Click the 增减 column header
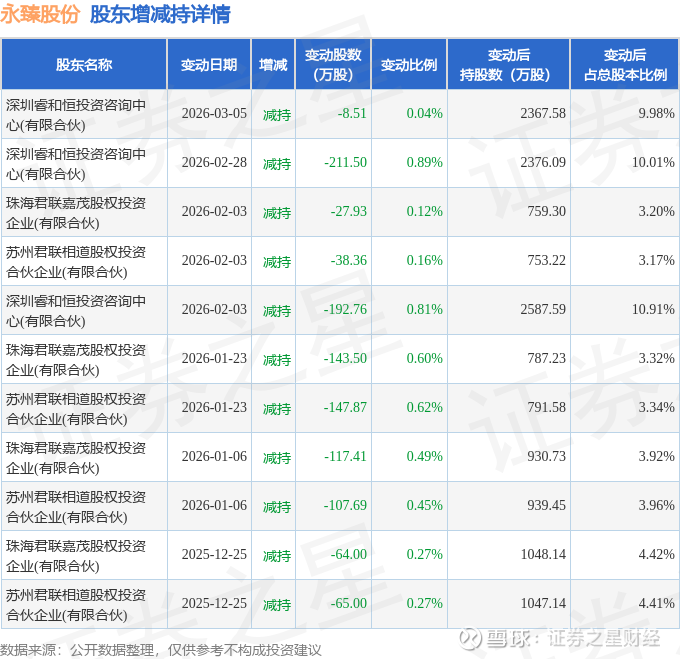Viewport: 680px width, 659px height. click(x=273, y=64)
